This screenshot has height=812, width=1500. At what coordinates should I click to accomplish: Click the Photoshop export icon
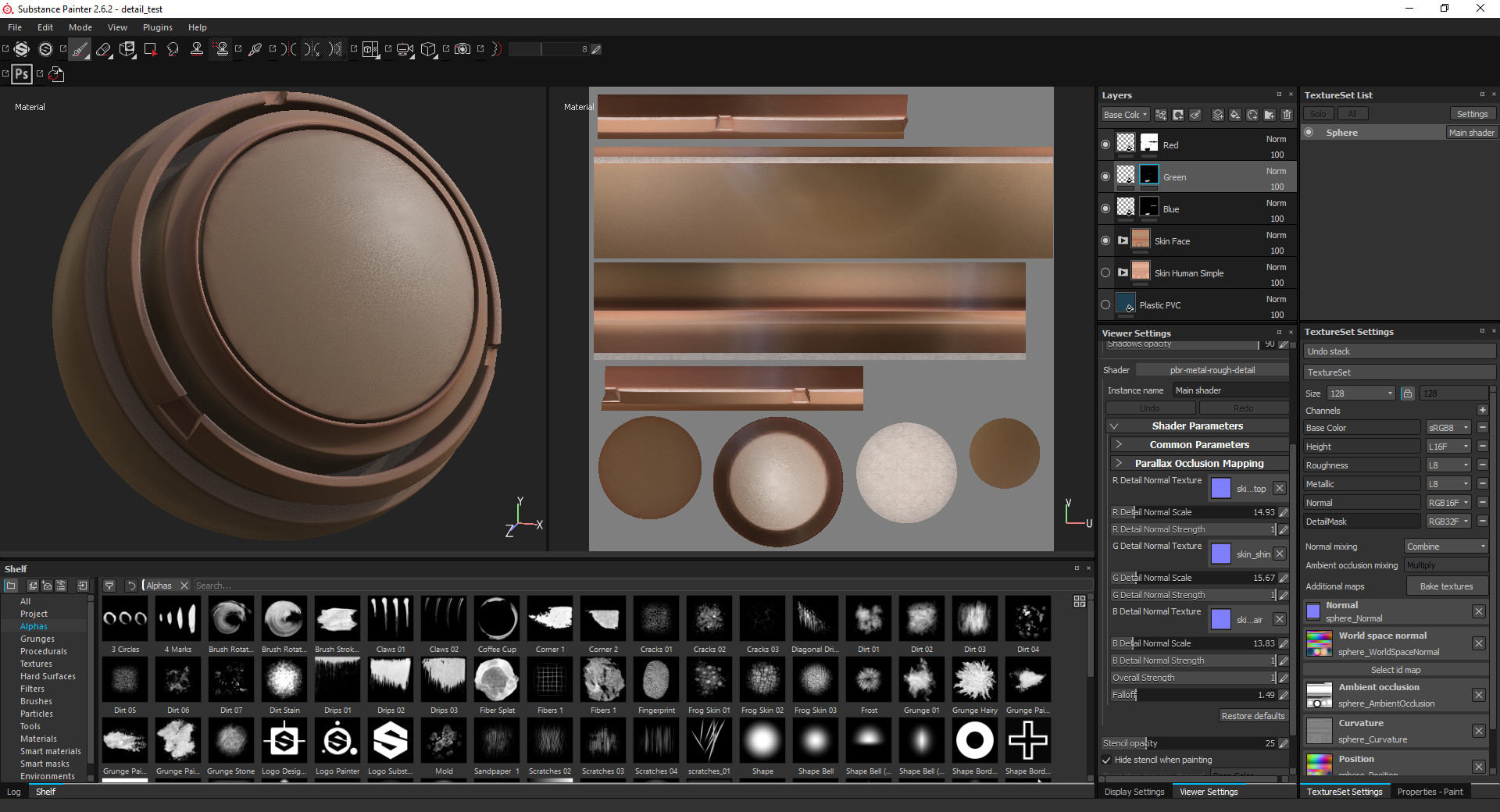pyautogui.click(x=22, y=74)
